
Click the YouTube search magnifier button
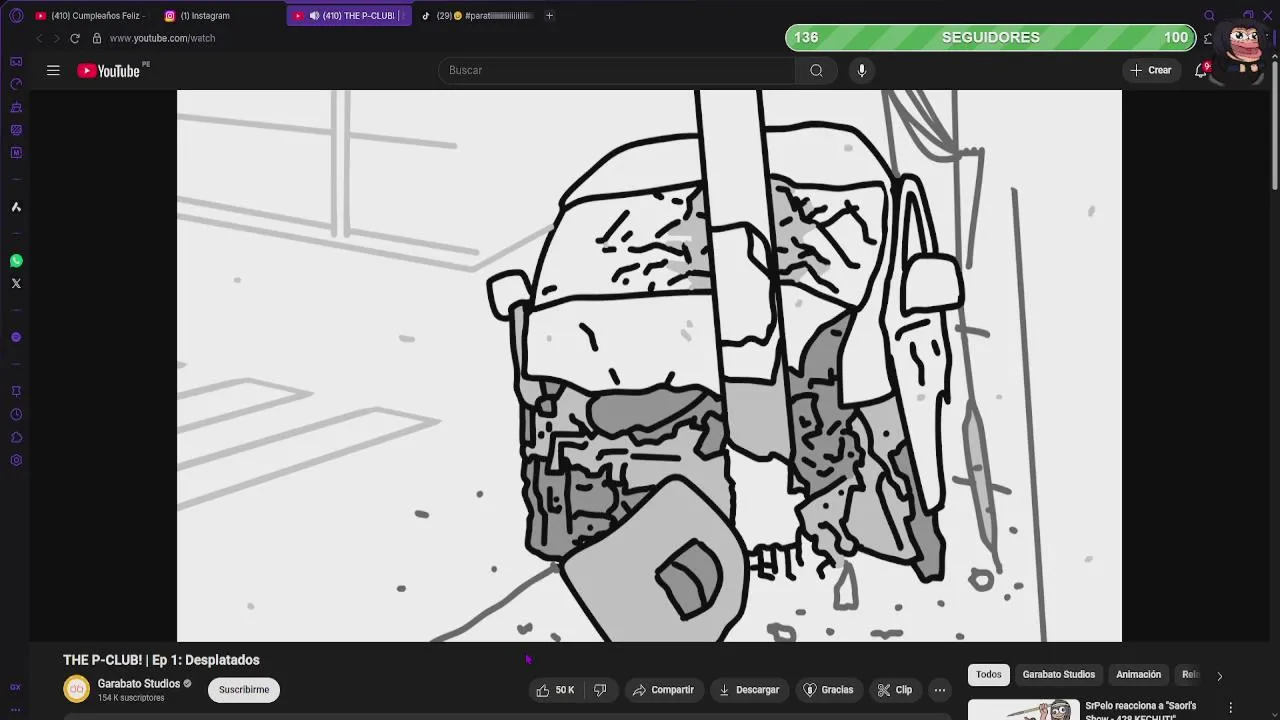[816, 70]
